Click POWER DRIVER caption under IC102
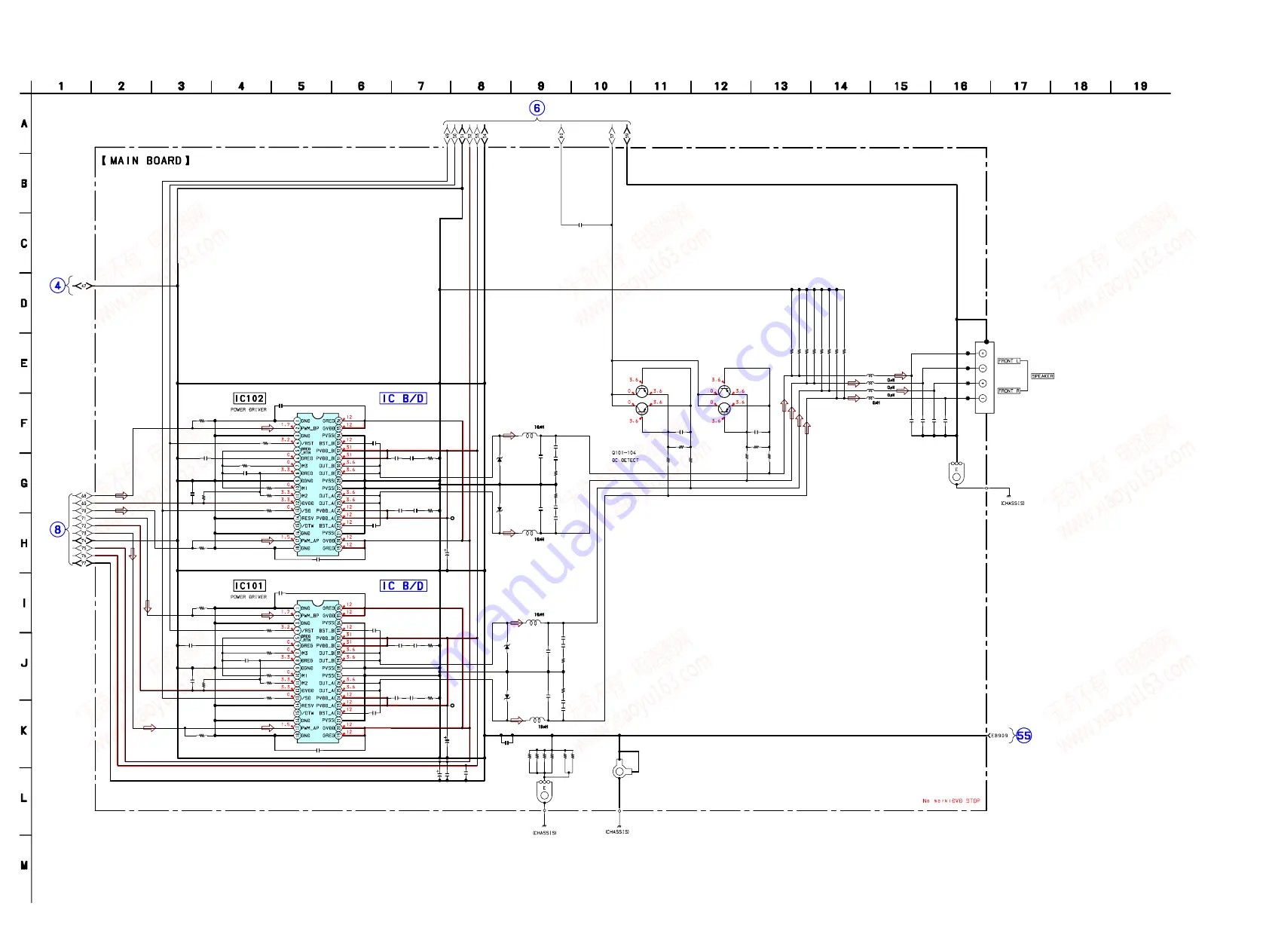The image size is (1266, 952). [x=249, y=410]
